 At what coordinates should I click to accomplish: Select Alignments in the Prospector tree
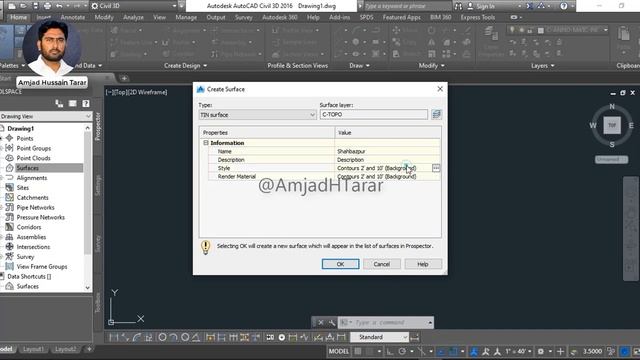pos(31,178)
